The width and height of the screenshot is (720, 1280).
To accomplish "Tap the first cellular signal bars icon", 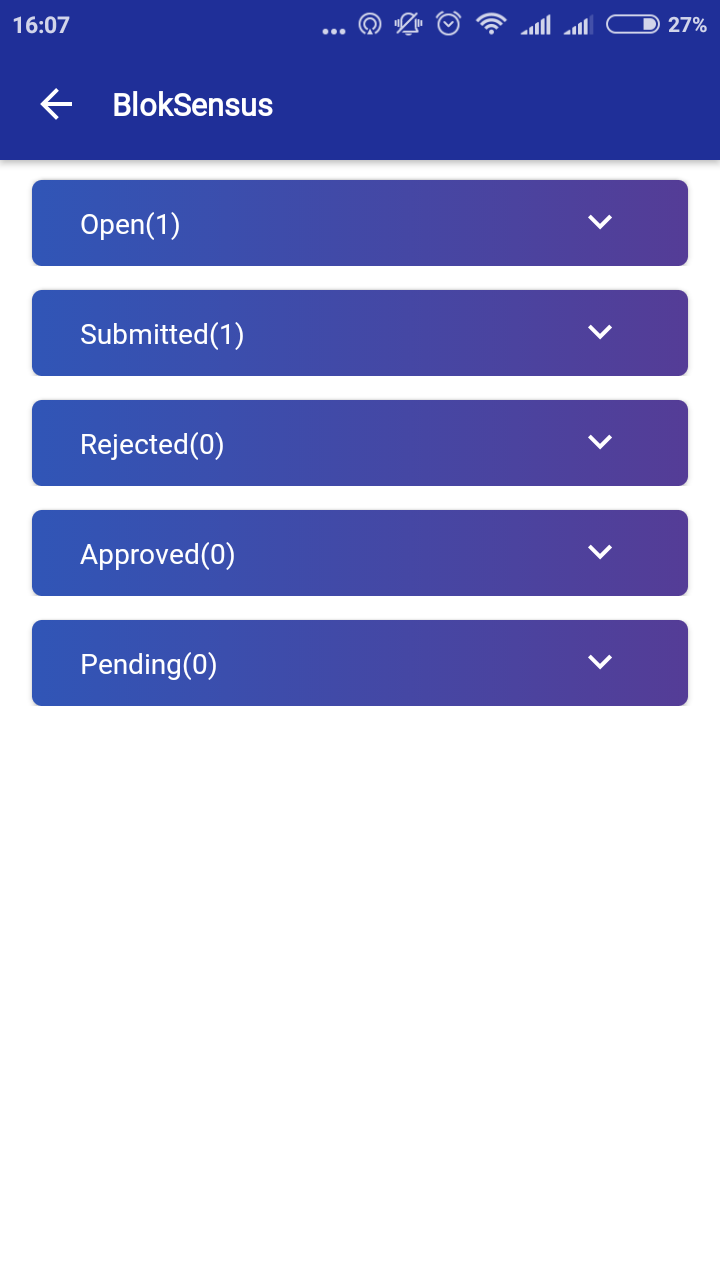I will click(536, 25).
